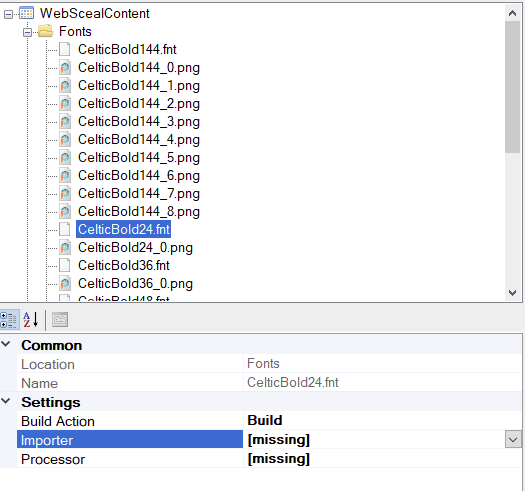Collapse the Common property section
The width and height of the screenshot is (525, 491).
coord(6,344)
